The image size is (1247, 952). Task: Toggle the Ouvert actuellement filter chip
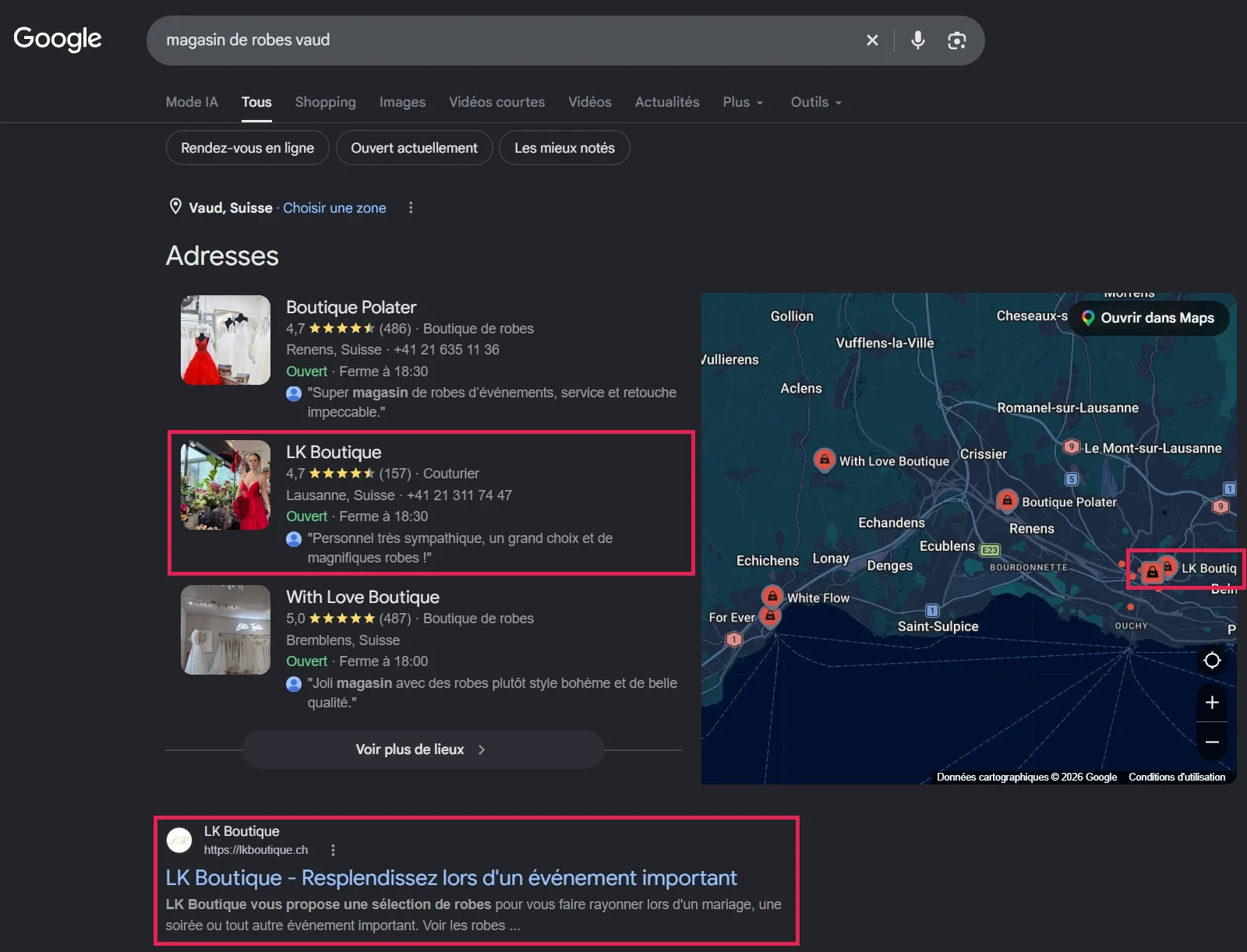click(x=414, y=148)
